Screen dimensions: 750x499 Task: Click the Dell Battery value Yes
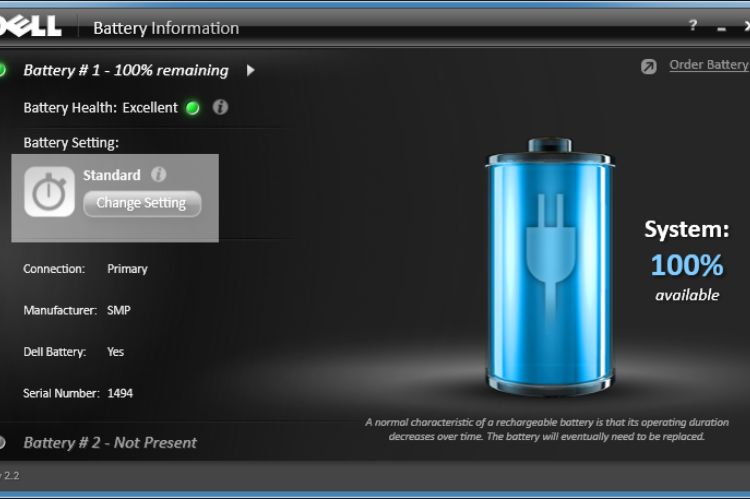click(x=115, y=352)
